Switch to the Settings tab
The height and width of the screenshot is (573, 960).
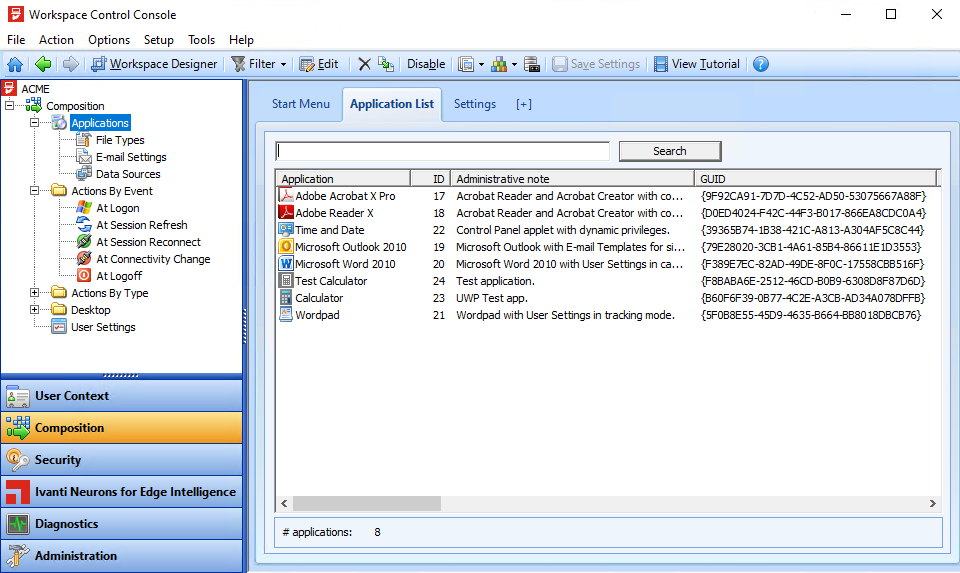tap(474, 104)
